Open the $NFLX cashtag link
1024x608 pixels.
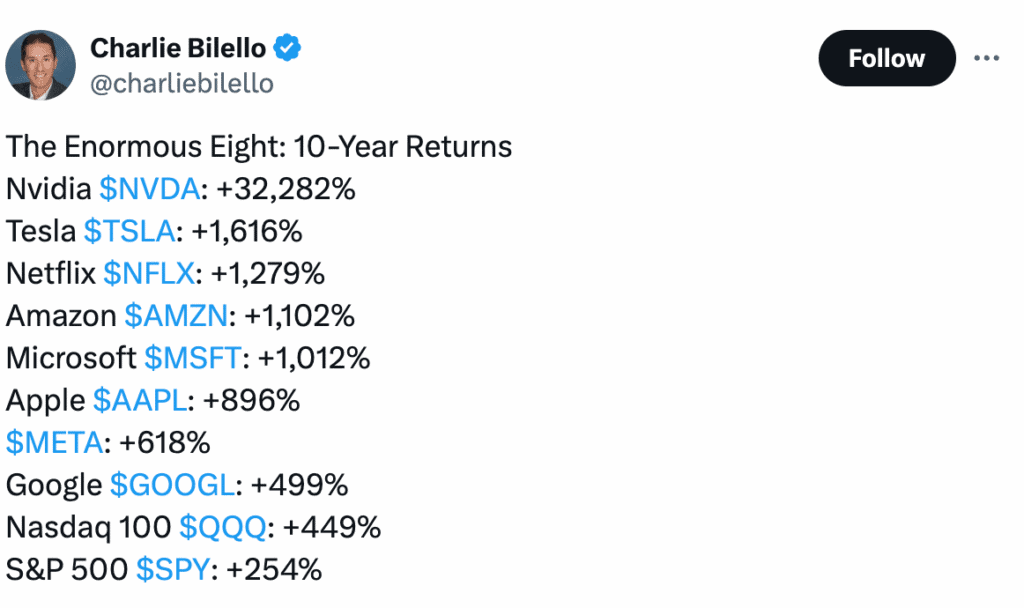pos(149,274)
